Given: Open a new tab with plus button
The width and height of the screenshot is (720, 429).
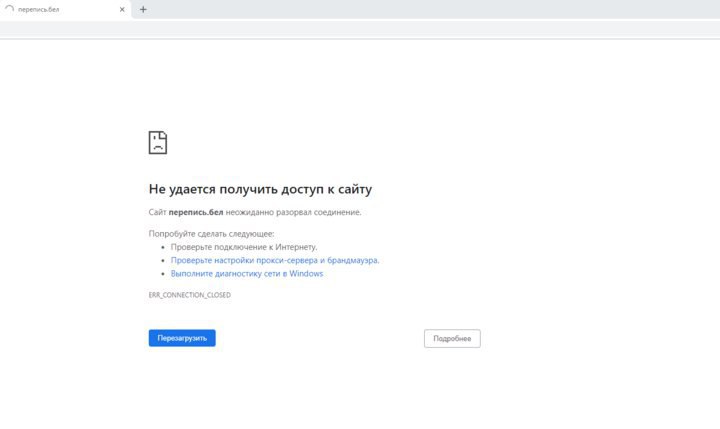Looking at the screenshot, I should pos(143,9).
